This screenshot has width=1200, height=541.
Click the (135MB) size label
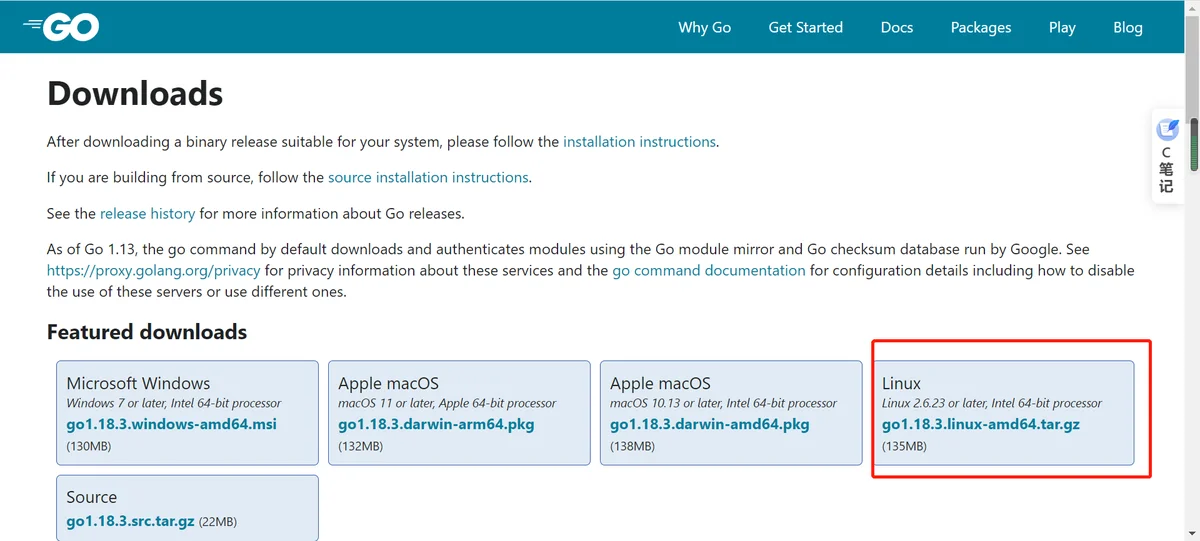[904, 446]
